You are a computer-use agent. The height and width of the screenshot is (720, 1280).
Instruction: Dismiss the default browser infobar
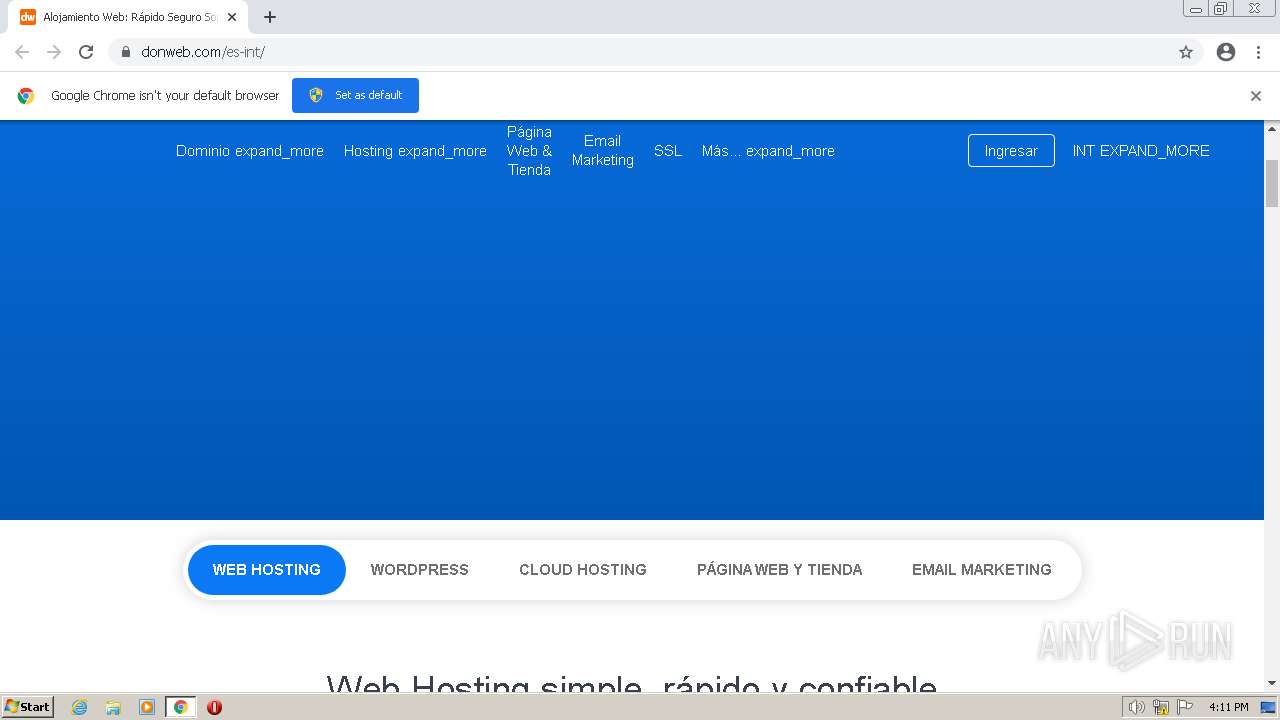coord(1256,96)
